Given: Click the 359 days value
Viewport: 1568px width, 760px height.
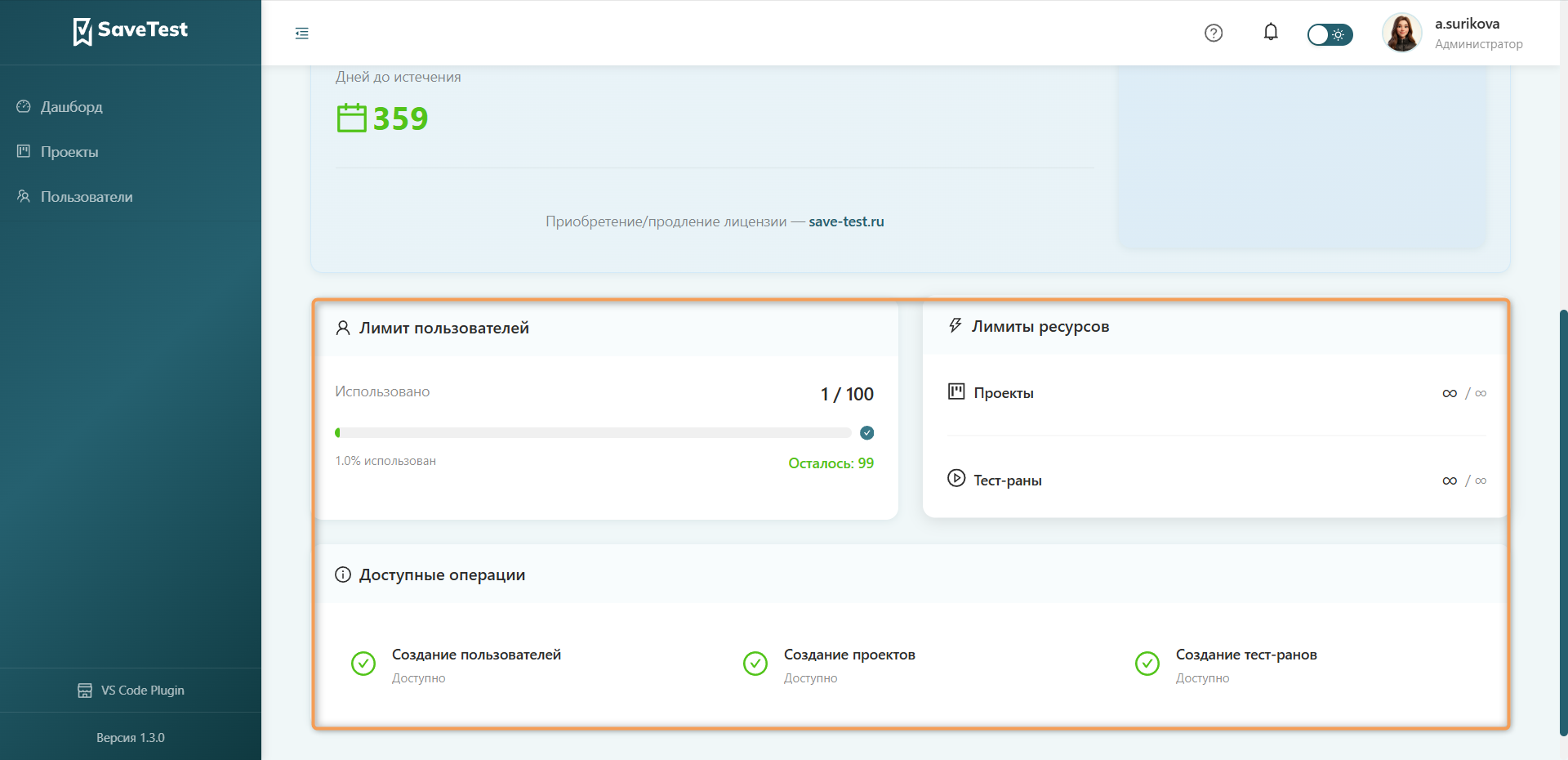Looking at the screenshot, I should coord(400,118).
